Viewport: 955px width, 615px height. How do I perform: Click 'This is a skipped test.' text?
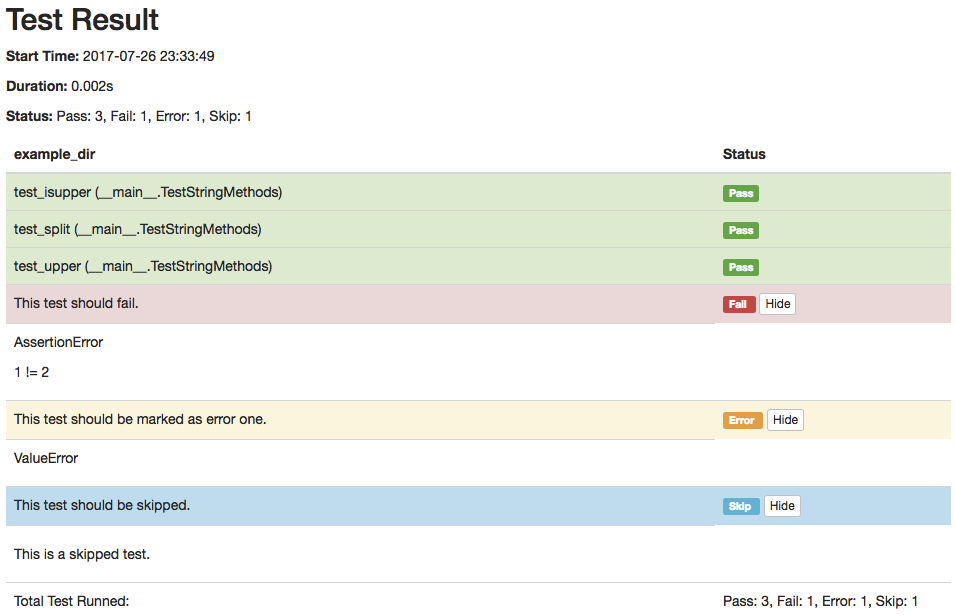pos(82,554)
